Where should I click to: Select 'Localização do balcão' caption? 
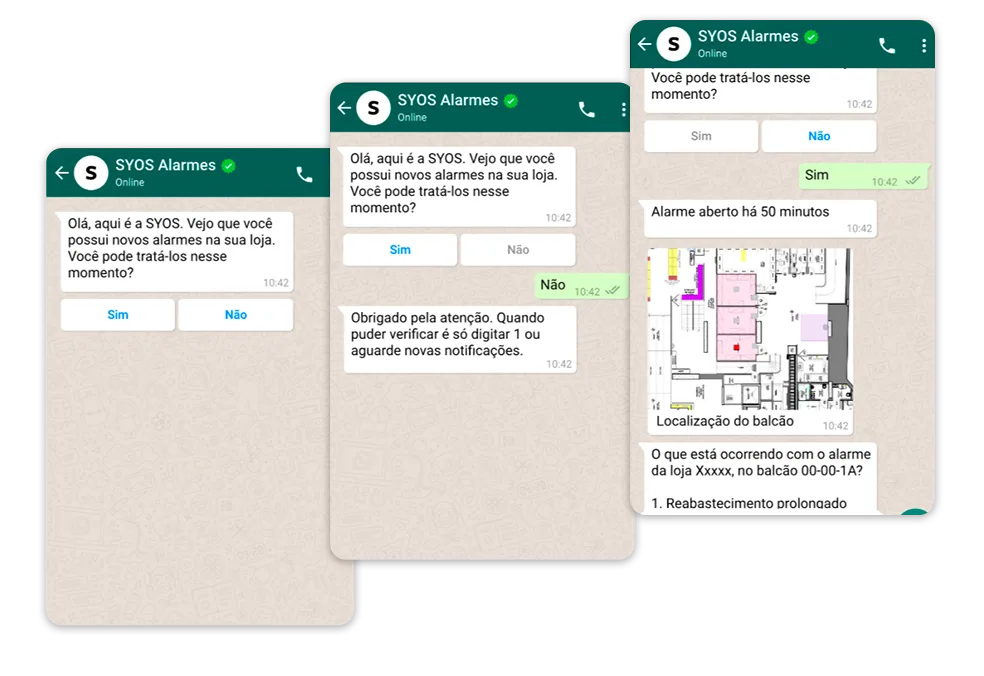pos(725,421)
